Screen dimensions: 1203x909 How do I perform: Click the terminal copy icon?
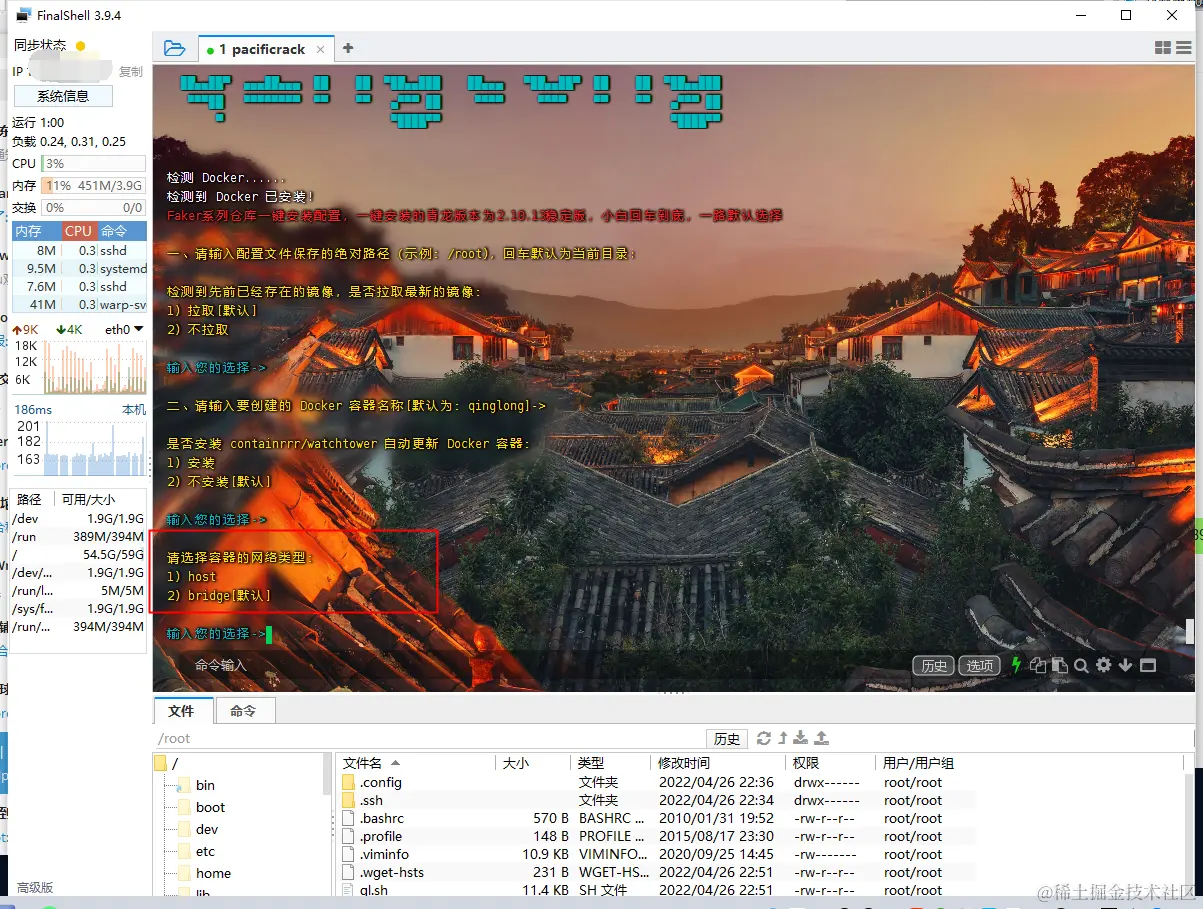point(1038,665)
